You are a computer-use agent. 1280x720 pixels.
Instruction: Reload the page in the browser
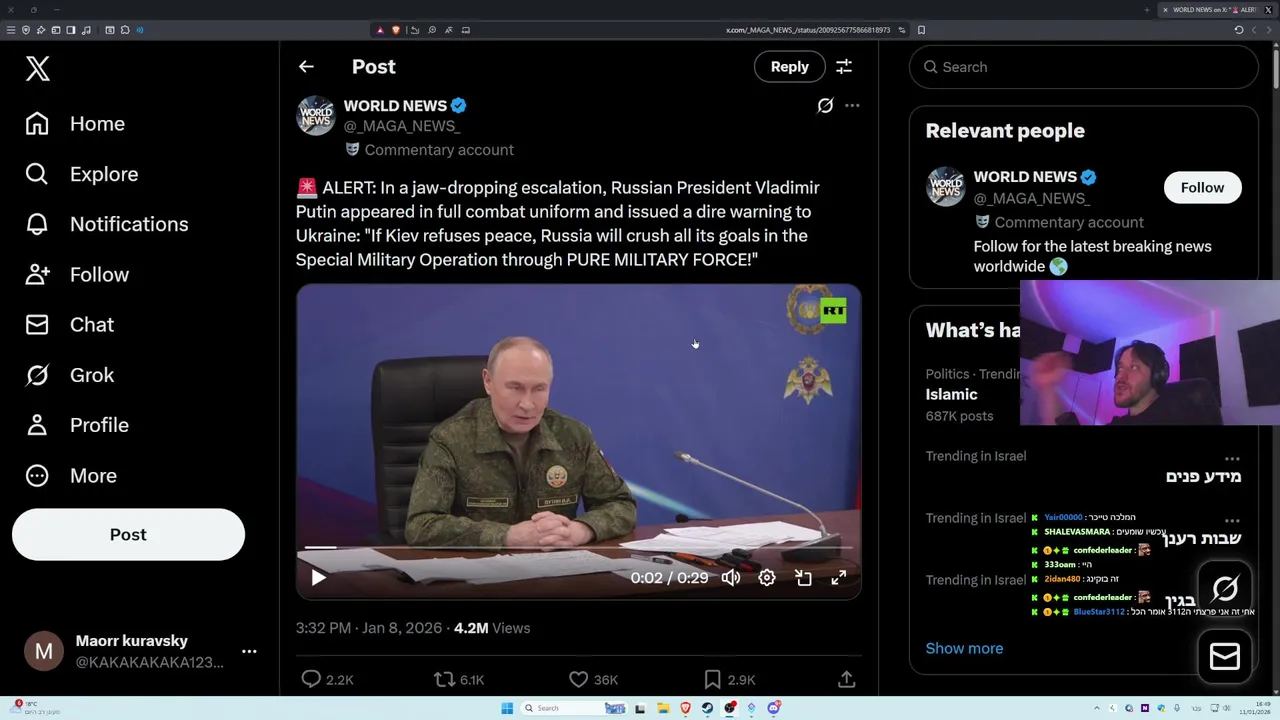tap(1239, 30)
